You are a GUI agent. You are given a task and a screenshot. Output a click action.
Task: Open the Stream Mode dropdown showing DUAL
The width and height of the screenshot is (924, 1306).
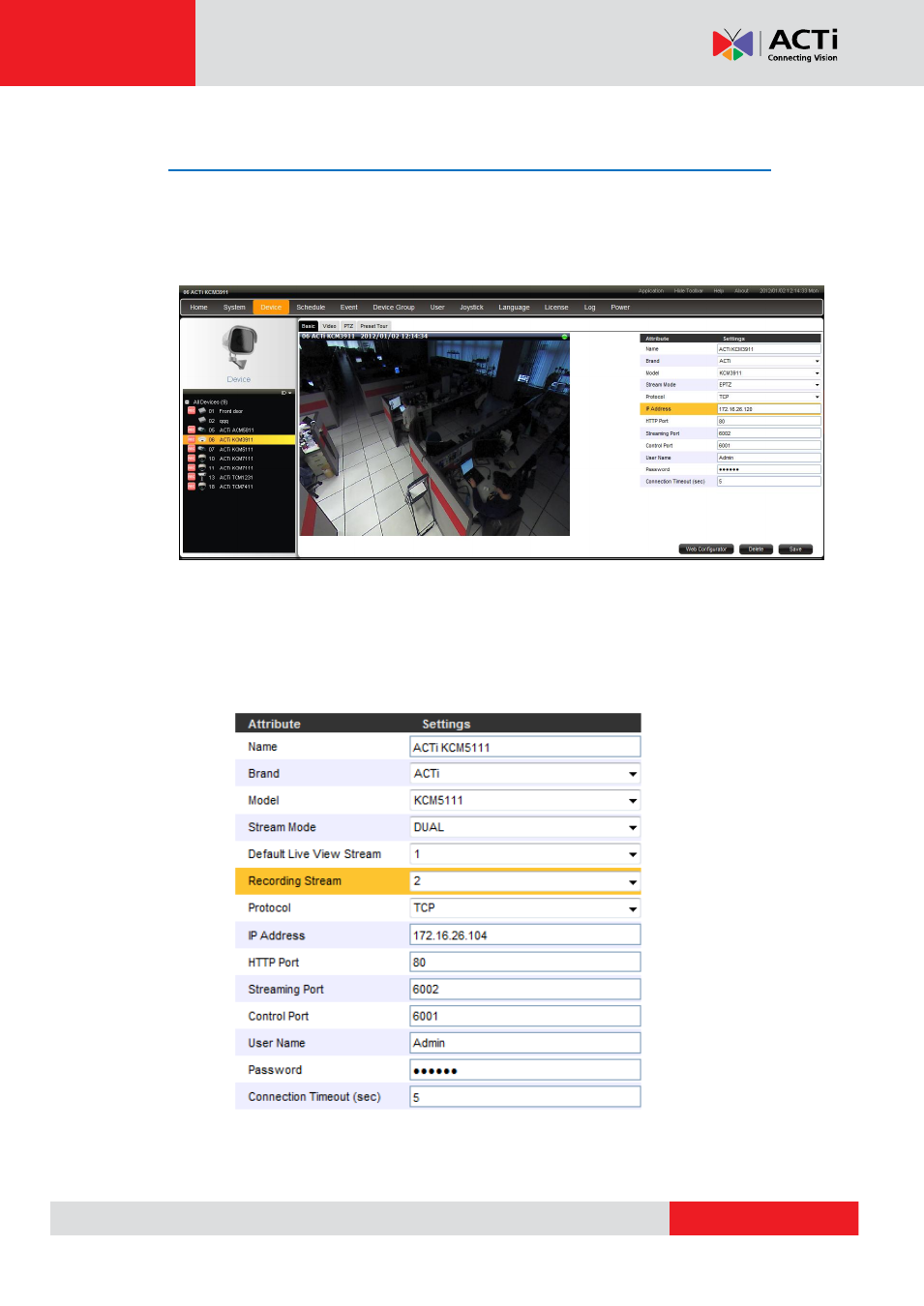click(x=525, y=828)
